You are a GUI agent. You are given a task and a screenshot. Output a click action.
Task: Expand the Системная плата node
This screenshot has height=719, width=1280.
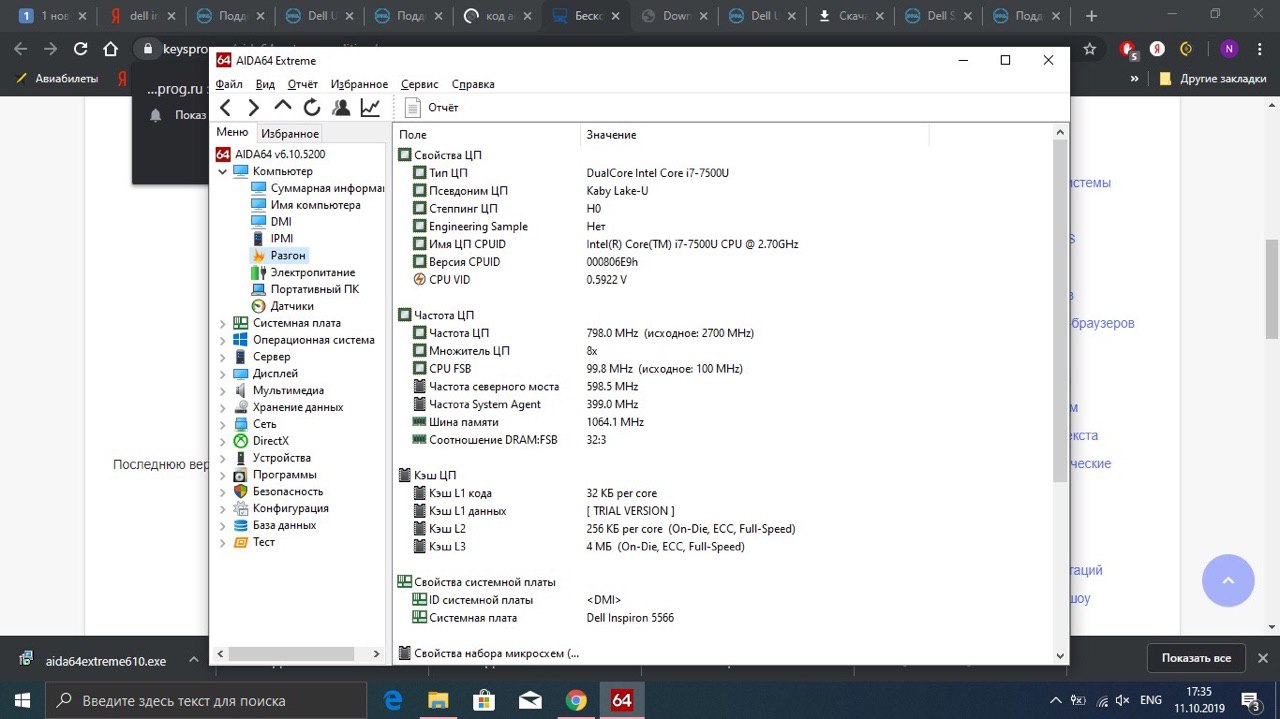pyautogui.click(x=223, y=323)
